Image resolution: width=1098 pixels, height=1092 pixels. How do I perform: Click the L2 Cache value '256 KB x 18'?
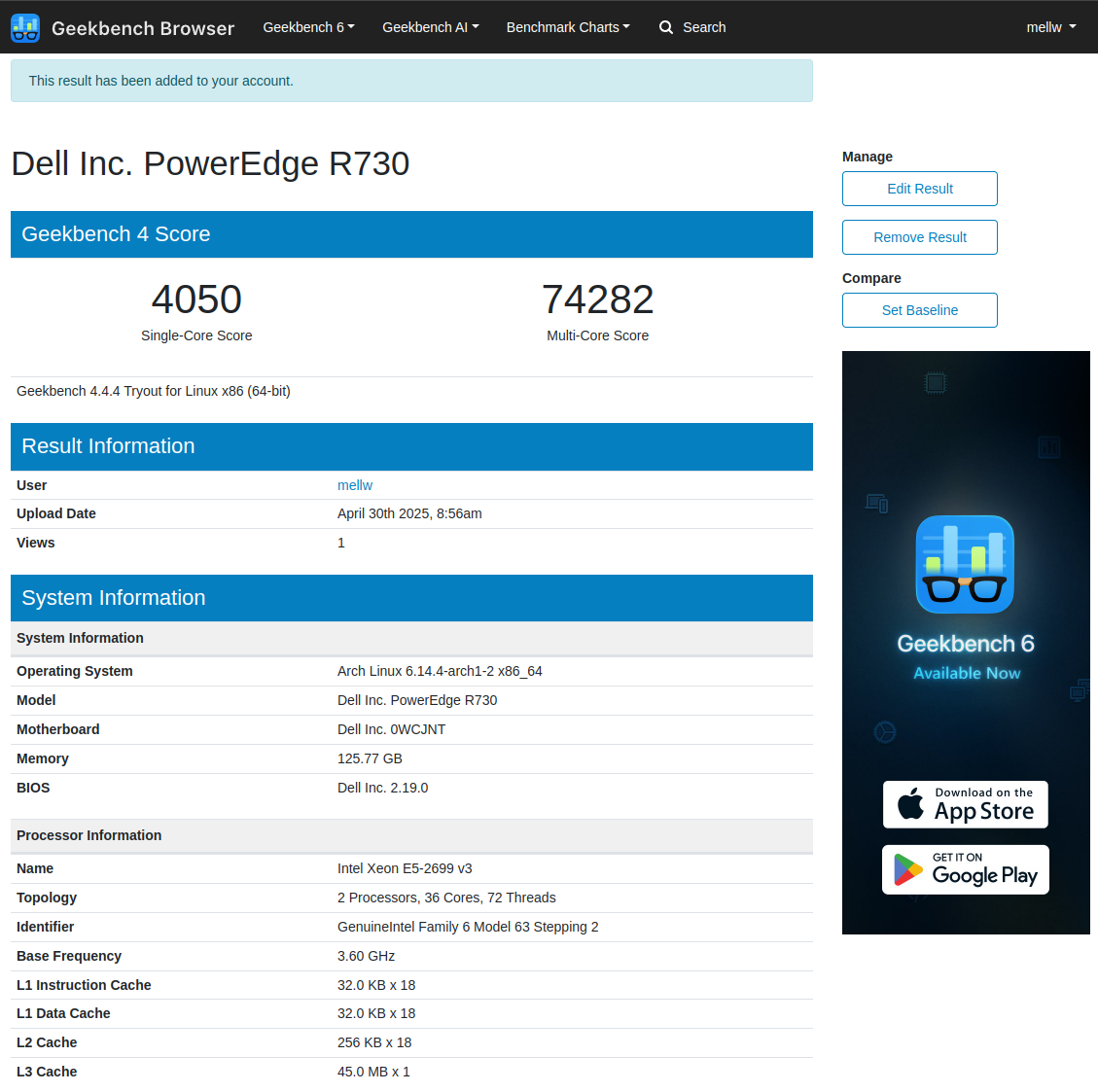click(x=374, y=1043)
